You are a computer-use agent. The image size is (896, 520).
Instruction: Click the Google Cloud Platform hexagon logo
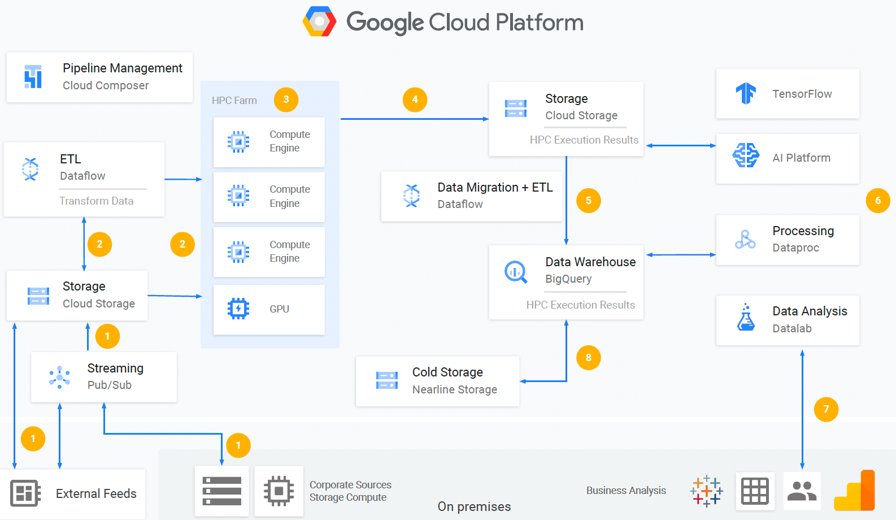(x=320, y=21)
